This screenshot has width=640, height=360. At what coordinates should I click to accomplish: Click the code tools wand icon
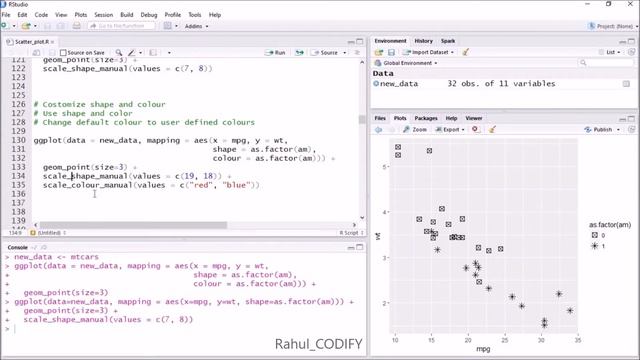(131, 53)
